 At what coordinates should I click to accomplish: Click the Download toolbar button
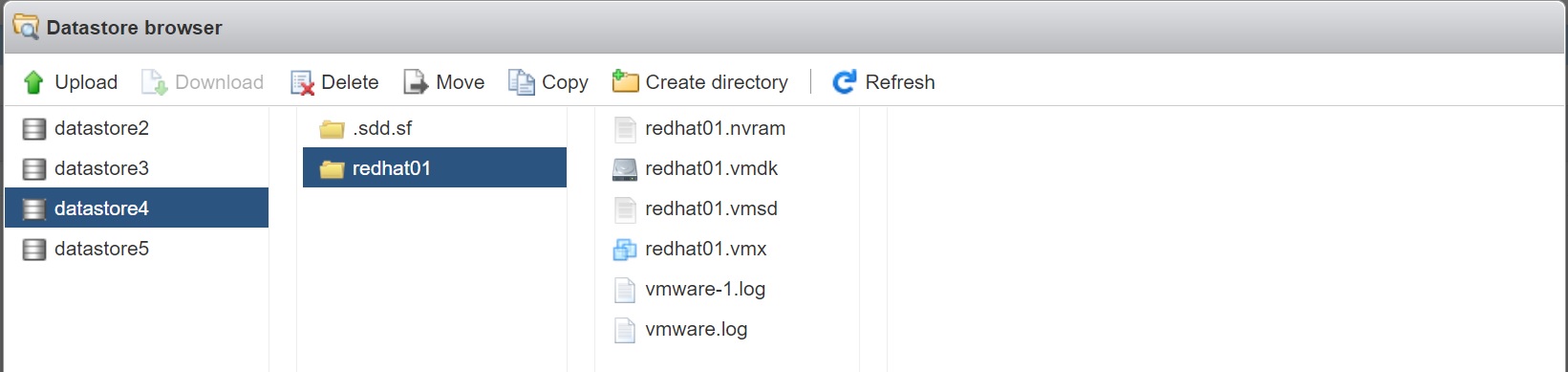coord(203,82)
